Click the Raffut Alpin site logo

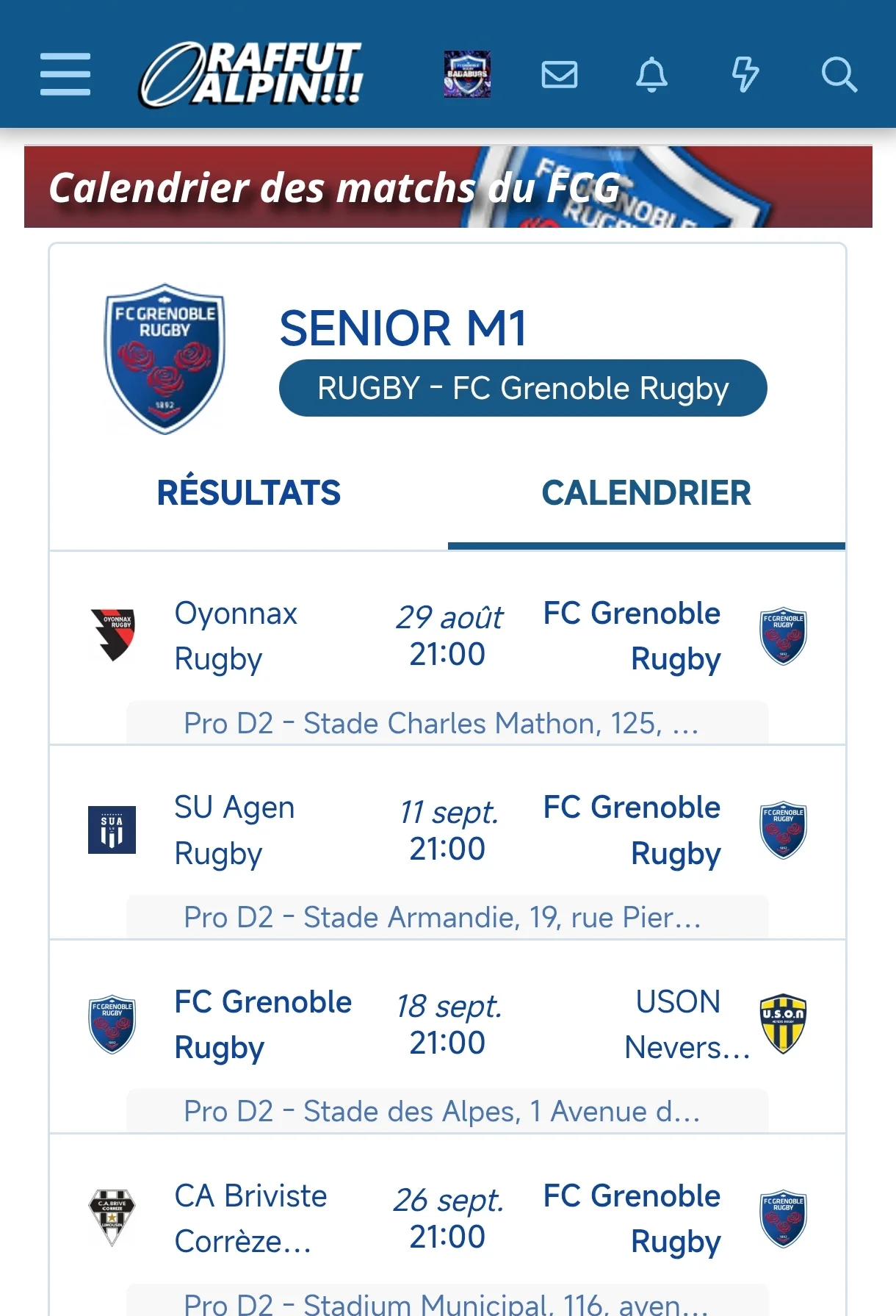click(251, 74)
